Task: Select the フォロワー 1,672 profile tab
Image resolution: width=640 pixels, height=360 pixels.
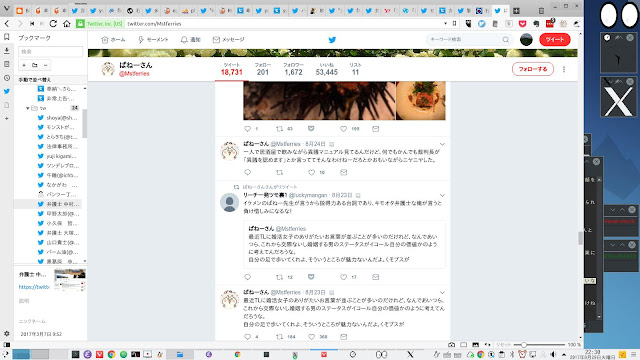Action: click(x=293, y=70)
